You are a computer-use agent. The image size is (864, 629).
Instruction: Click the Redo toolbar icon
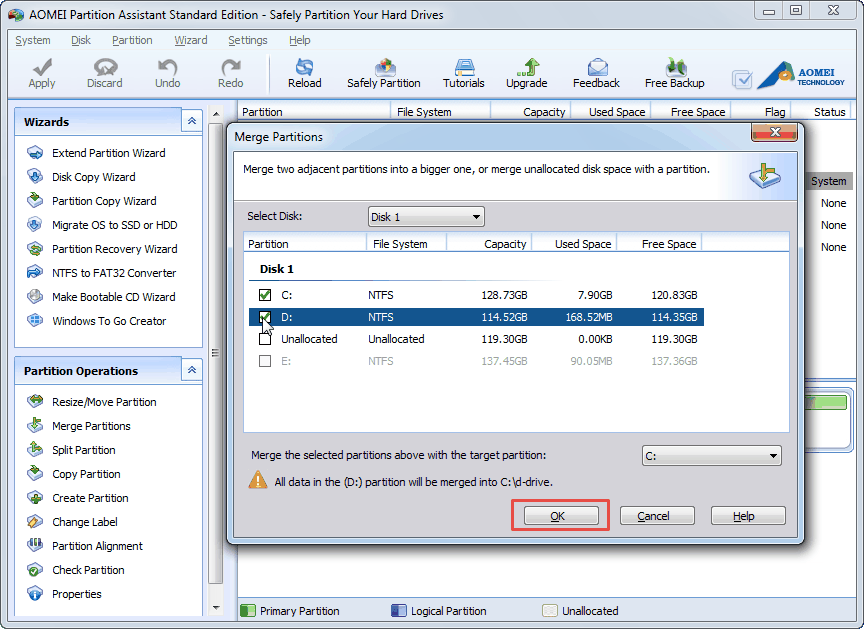230,73
